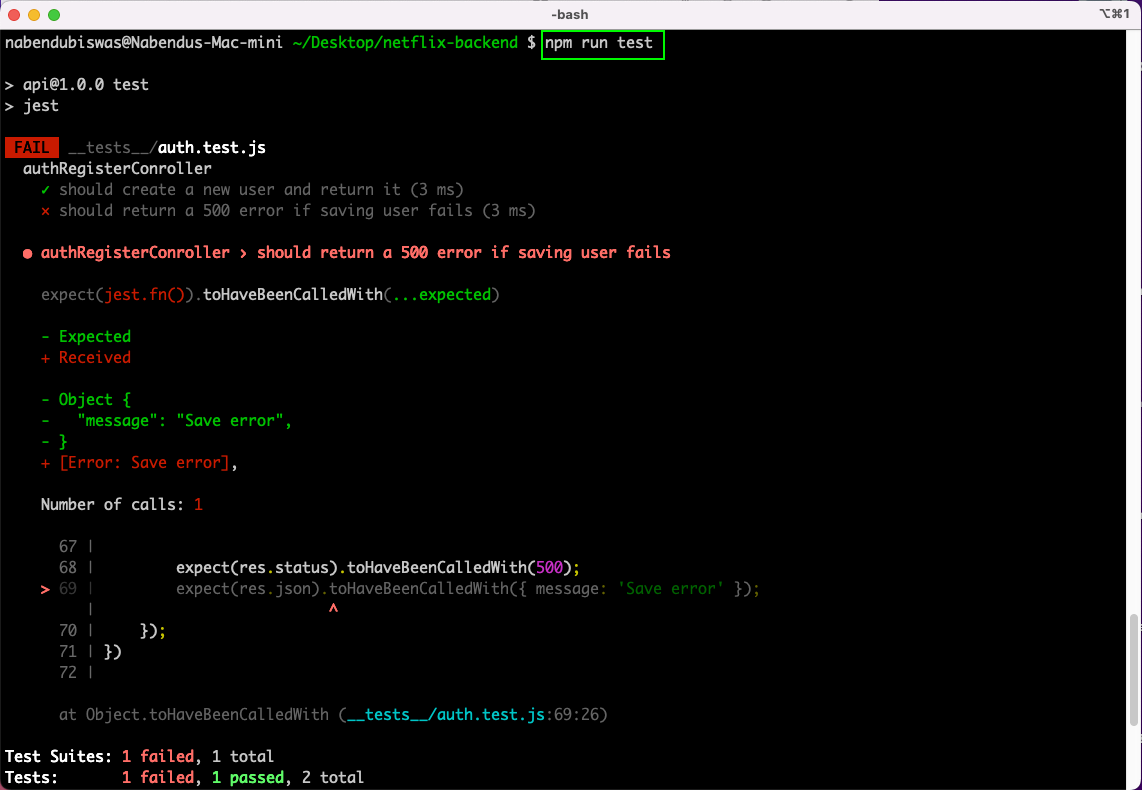This screenshot has width=1142, height=790.
Task: Click the 'npm run test' command text
Action: 599,43
